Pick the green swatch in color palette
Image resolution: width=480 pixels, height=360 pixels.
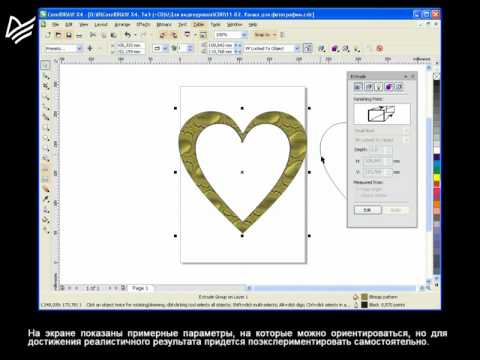click(x=436, y=169)
